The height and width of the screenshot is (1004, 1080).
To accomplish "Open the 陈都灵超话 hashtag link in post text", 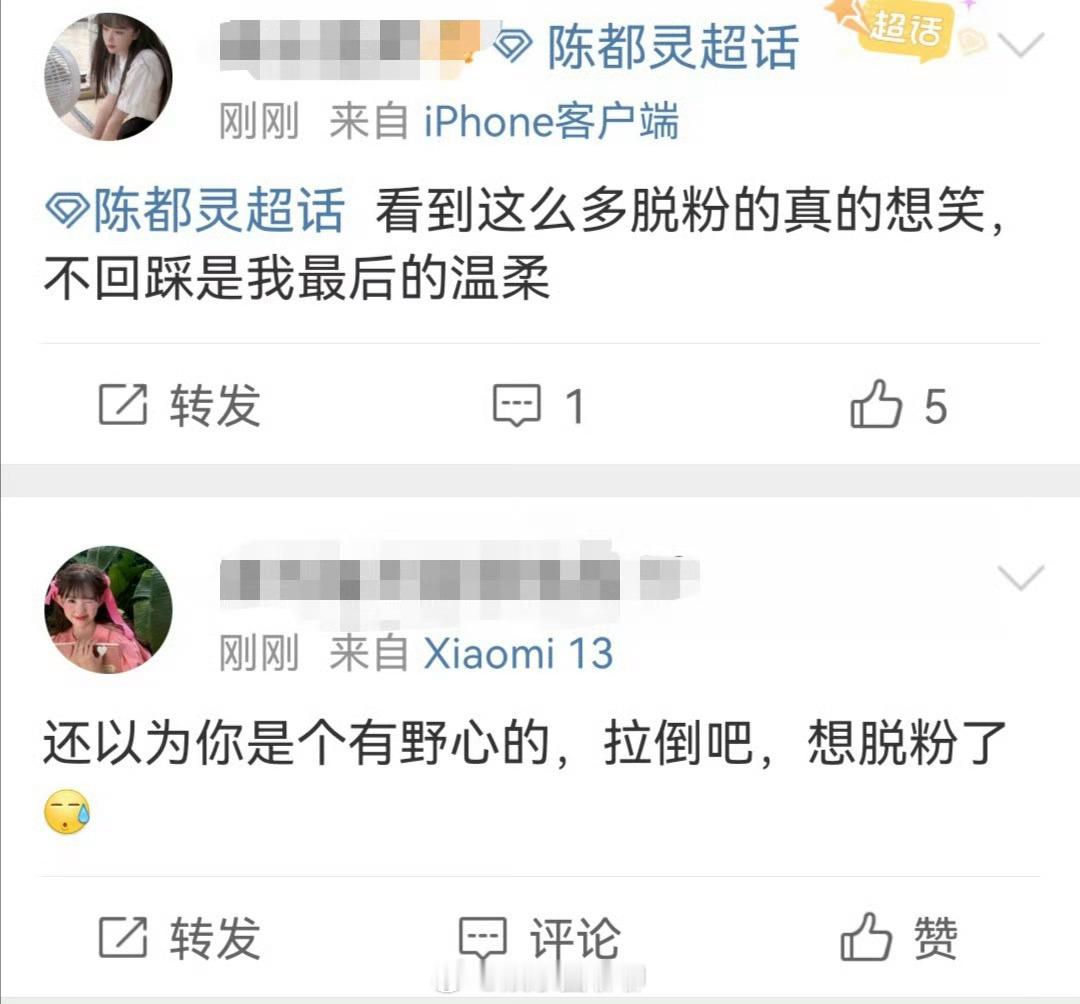I will click(x=195, y=209).
